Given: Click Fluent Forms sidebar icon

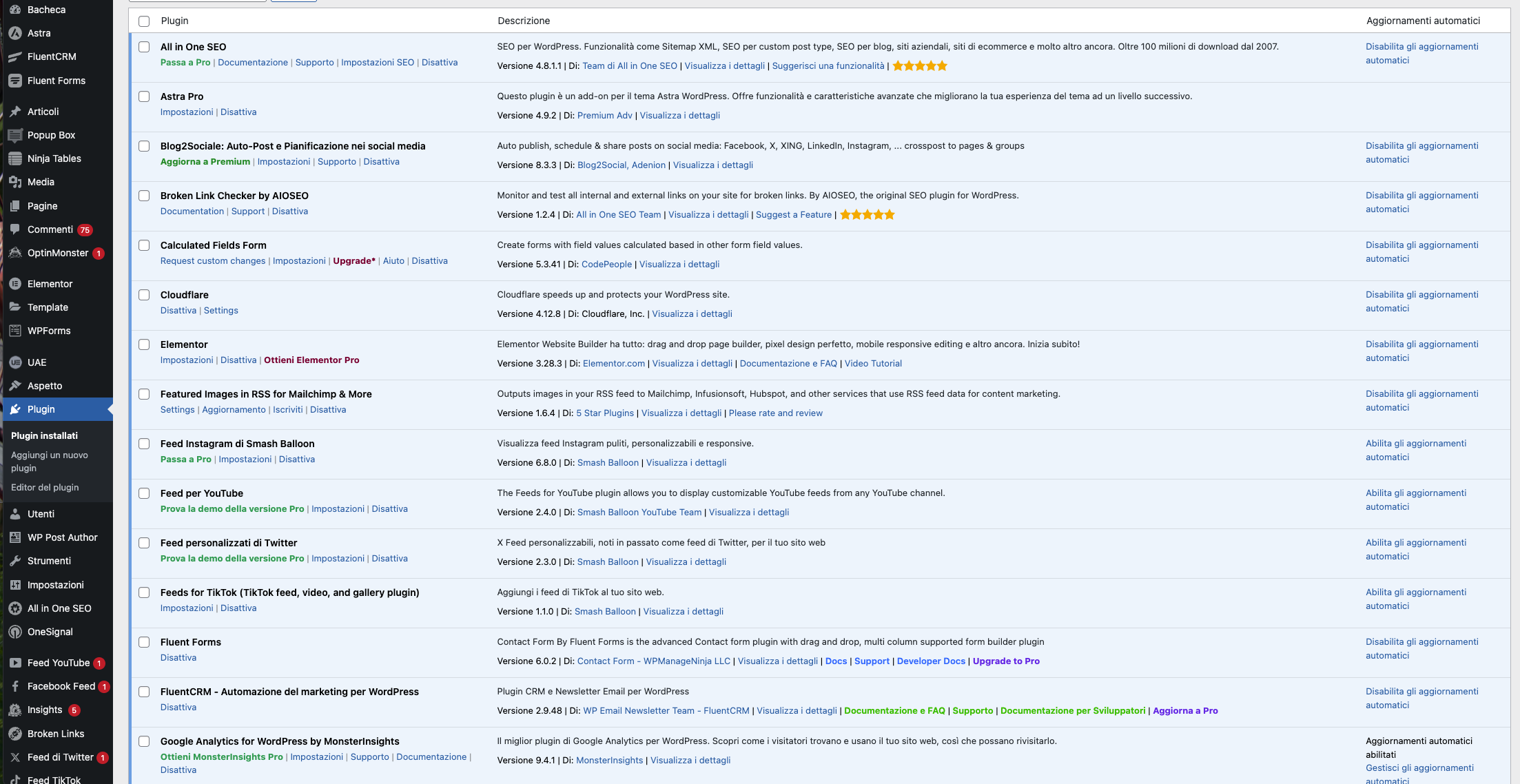Looking at the screenshot, I should click(15, 81).
